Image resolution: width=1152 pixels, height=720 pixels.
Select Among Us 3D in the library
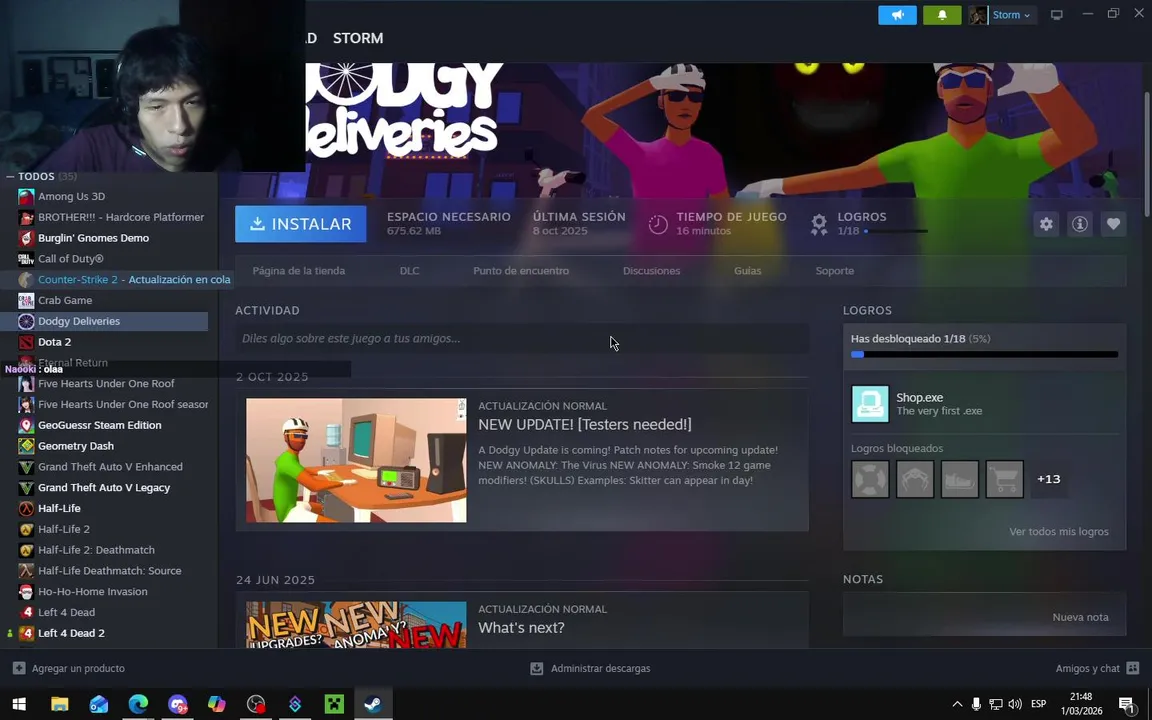pos(71,196)
